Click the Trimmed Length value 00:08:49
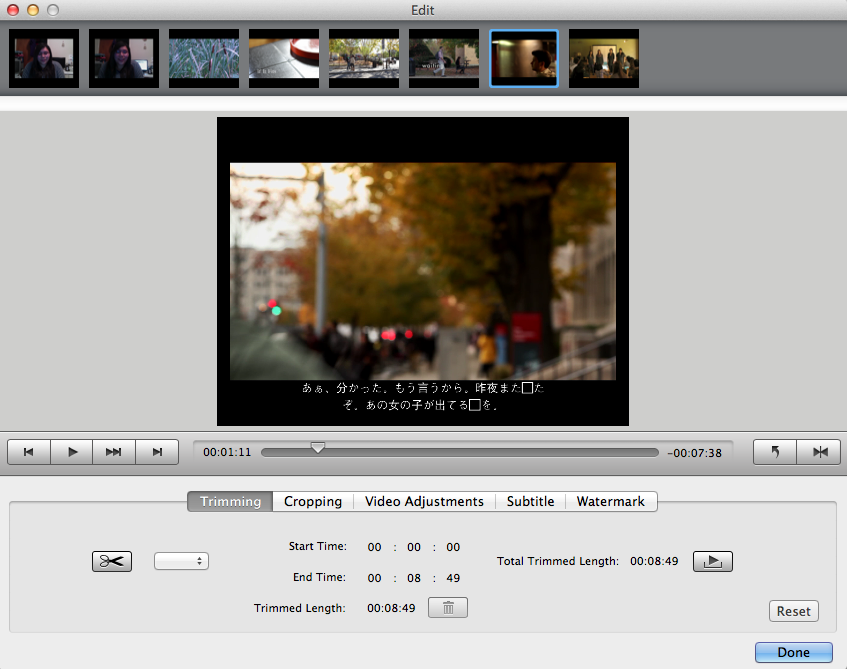This screenshot has width=847, height=669. (391, 608)
